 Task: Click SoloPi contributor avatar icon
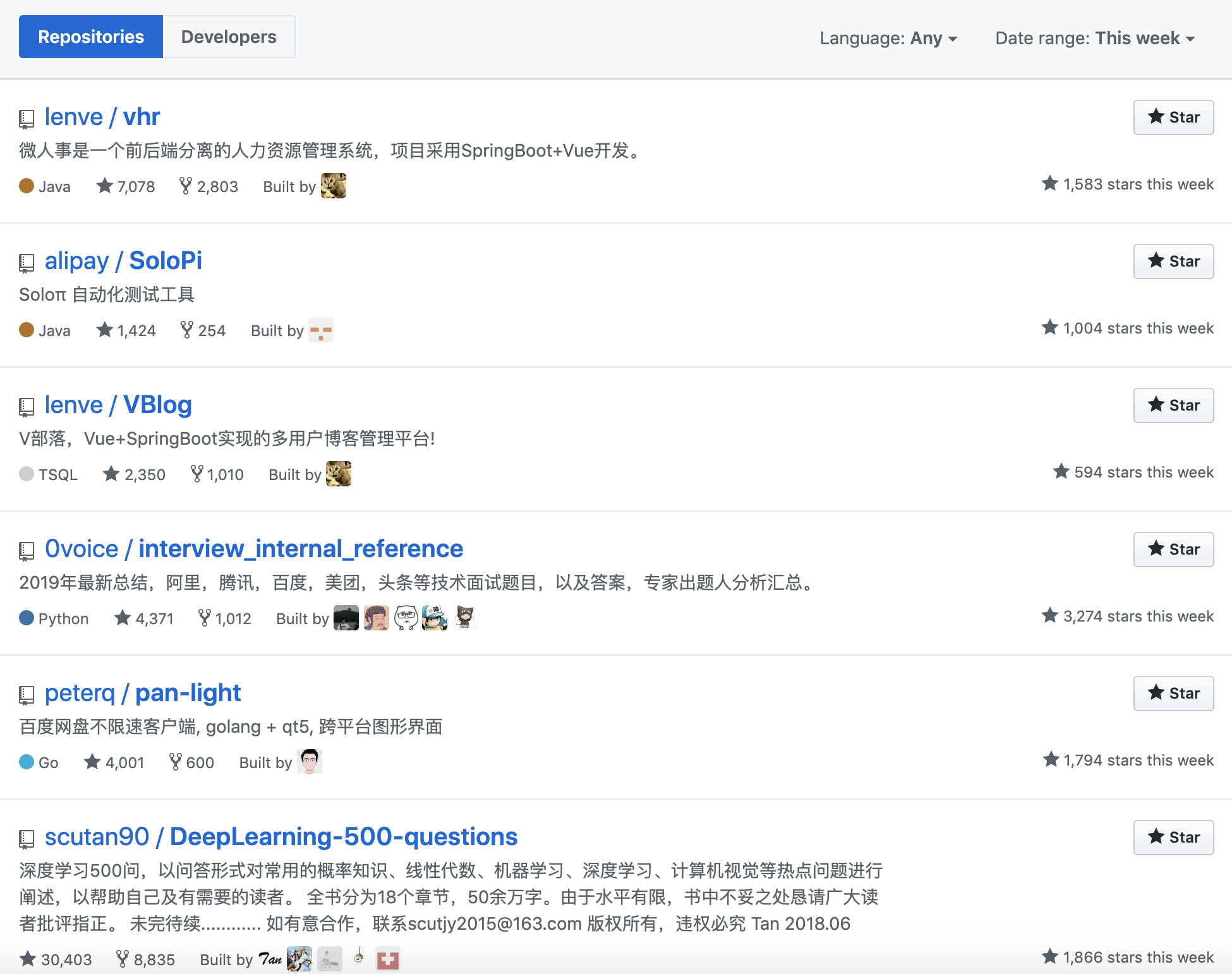point(321,330)
